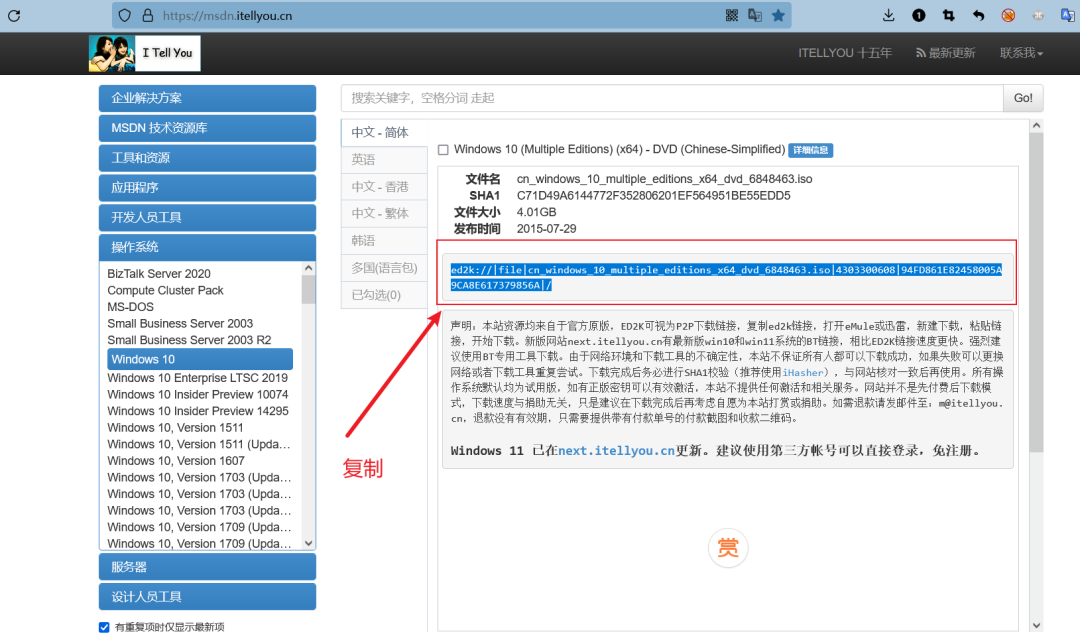The height and width of the screenshot is (640, 1080).
Task: Select the highlighted Windows 10 entry
Action: pyautogui.click(x=200, y=359)
